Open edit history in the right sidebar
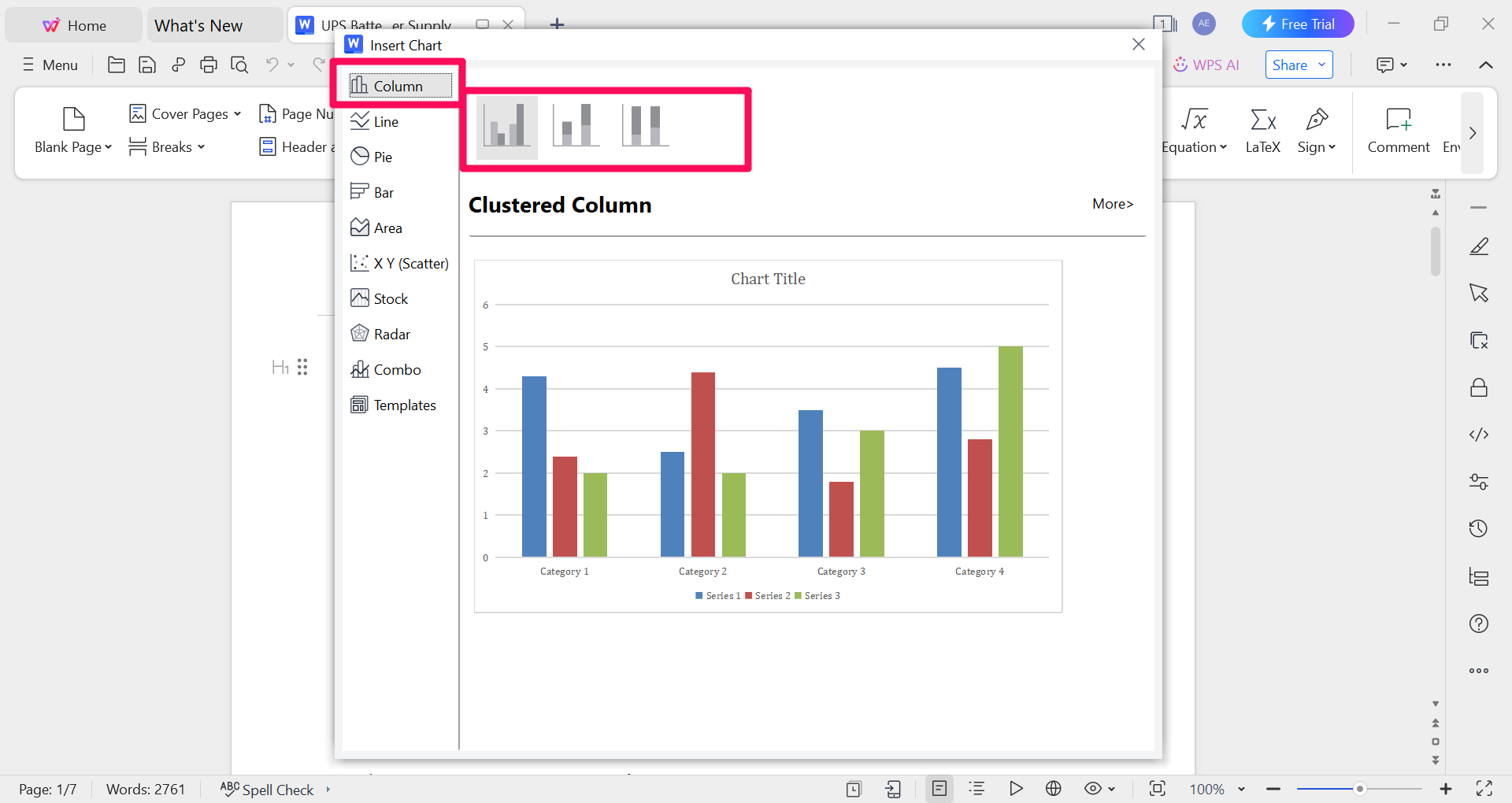The image size is (1512, 803). 1478,528
